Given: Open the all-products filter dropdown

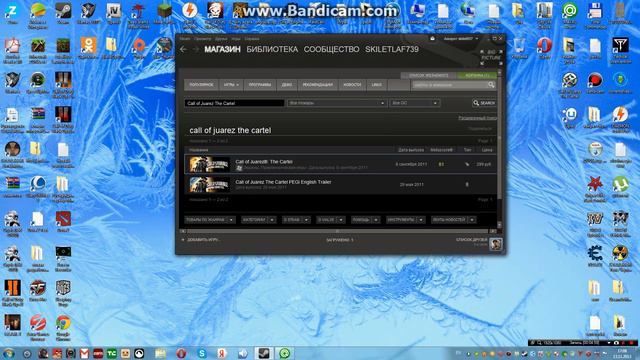Looking at the screenshot, I should 337,103.
